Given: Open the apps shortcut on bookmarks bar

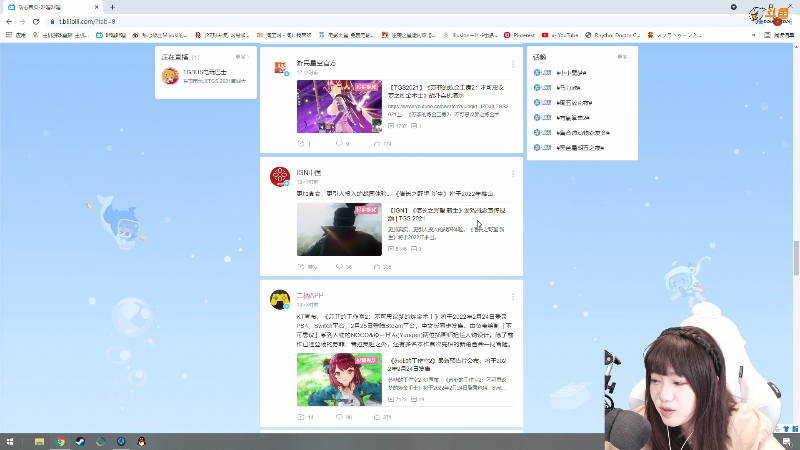Looking at the screenshot, I should point(15,35).
